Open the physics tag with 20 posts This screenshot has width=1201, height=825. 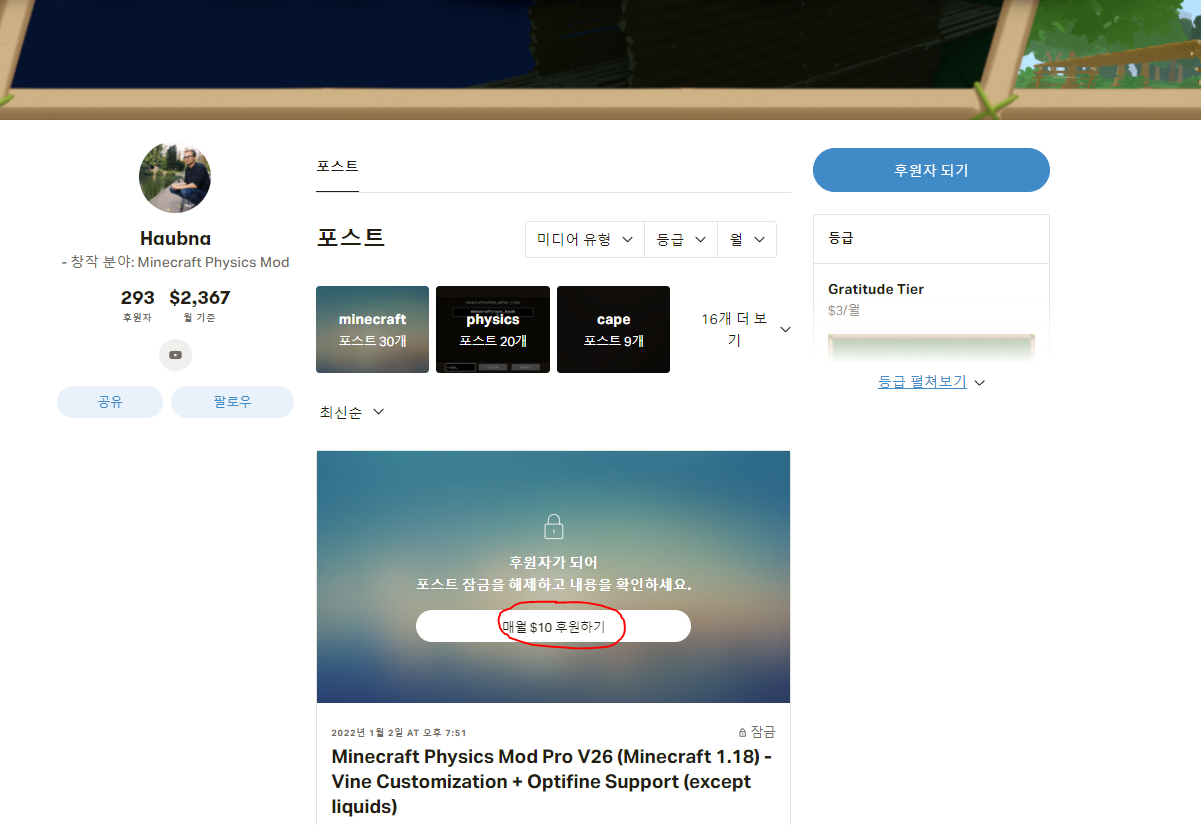(493, 329)
